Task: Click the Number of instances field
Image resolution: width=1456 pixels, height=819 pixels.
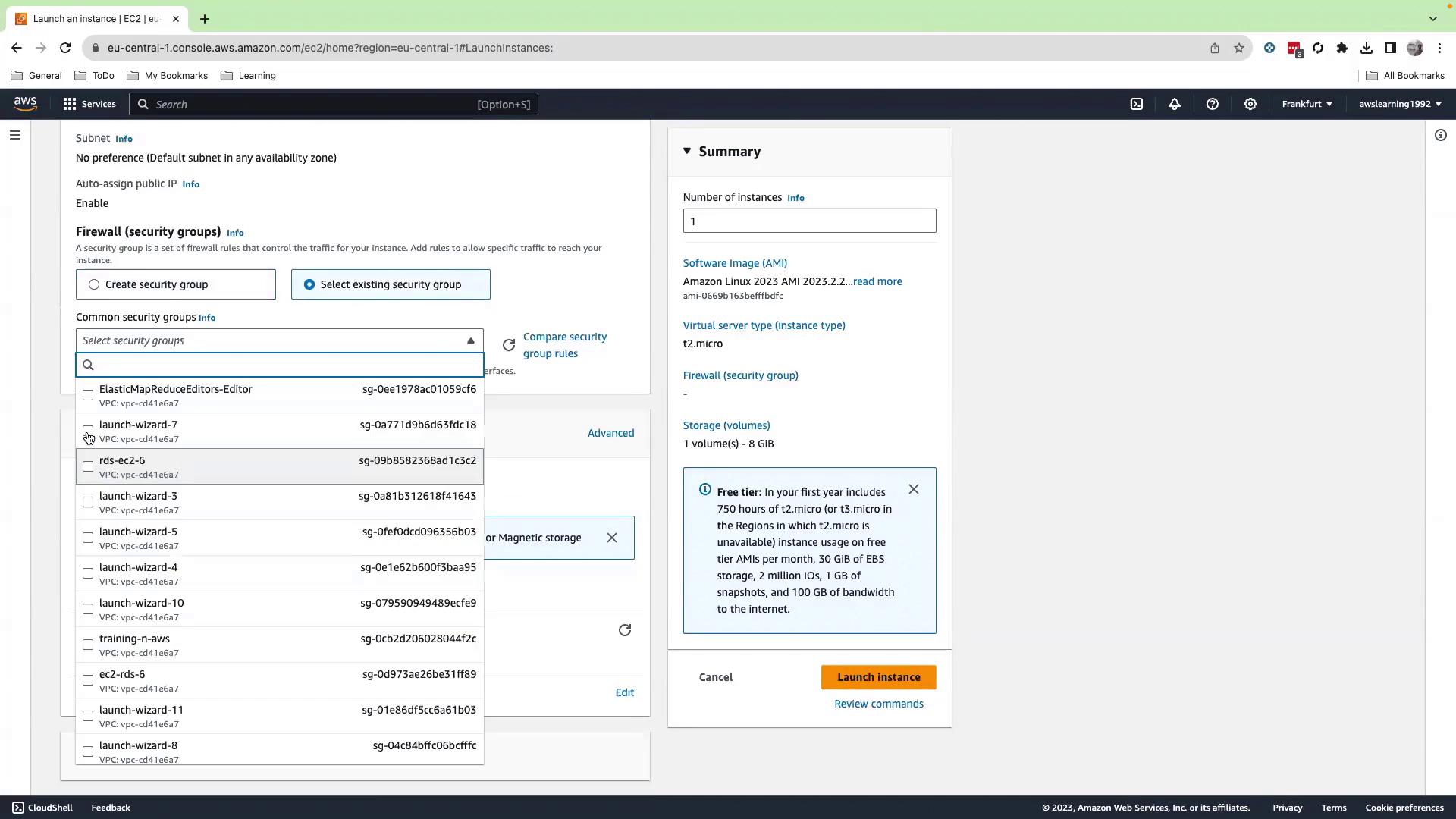Action: click(x=809, y=221)
